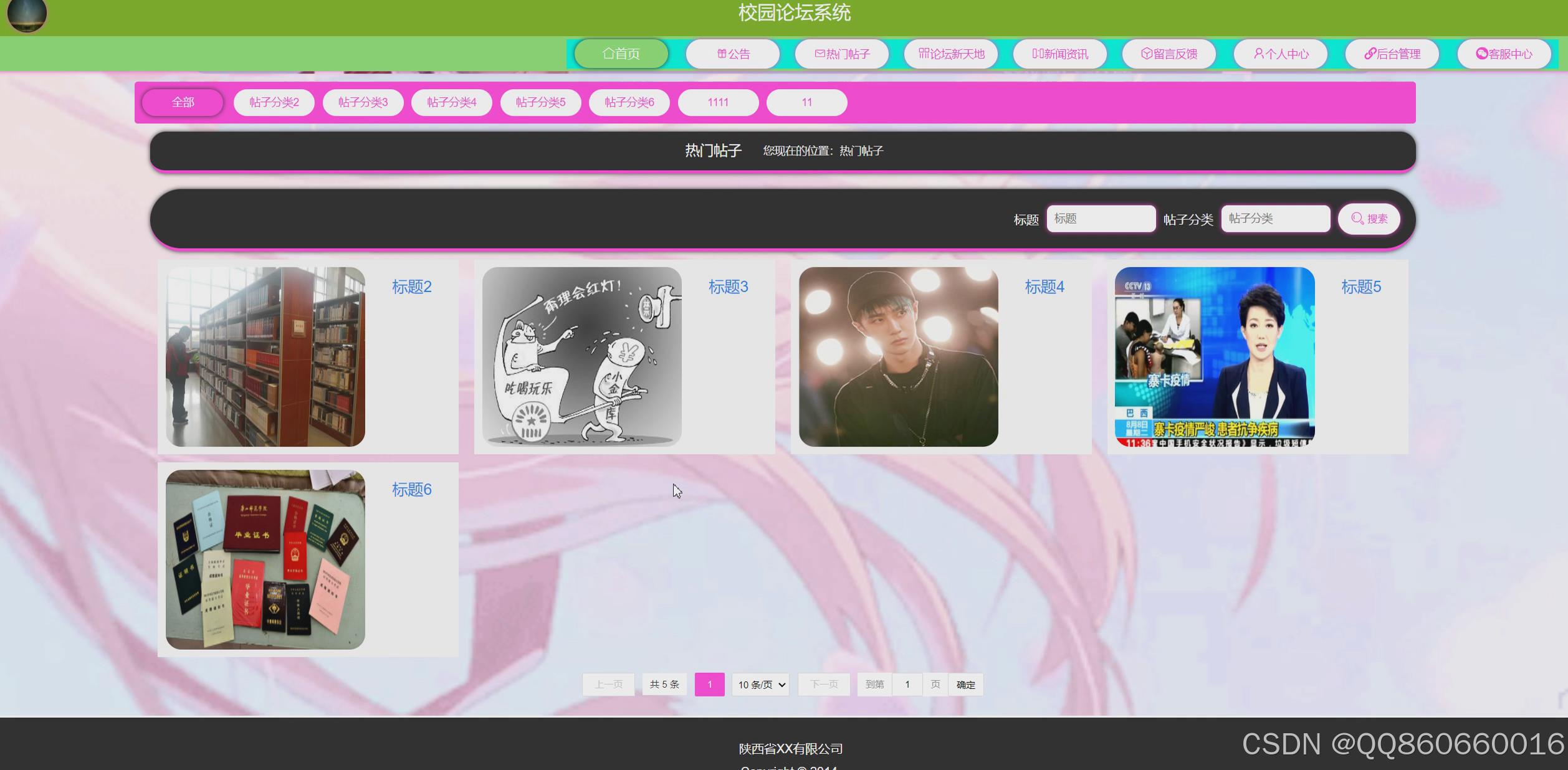The width and height of the screenshot is (1568, 770).
Task: Click the cube icon beside 留言反馈
Action: click(1147, 54)
